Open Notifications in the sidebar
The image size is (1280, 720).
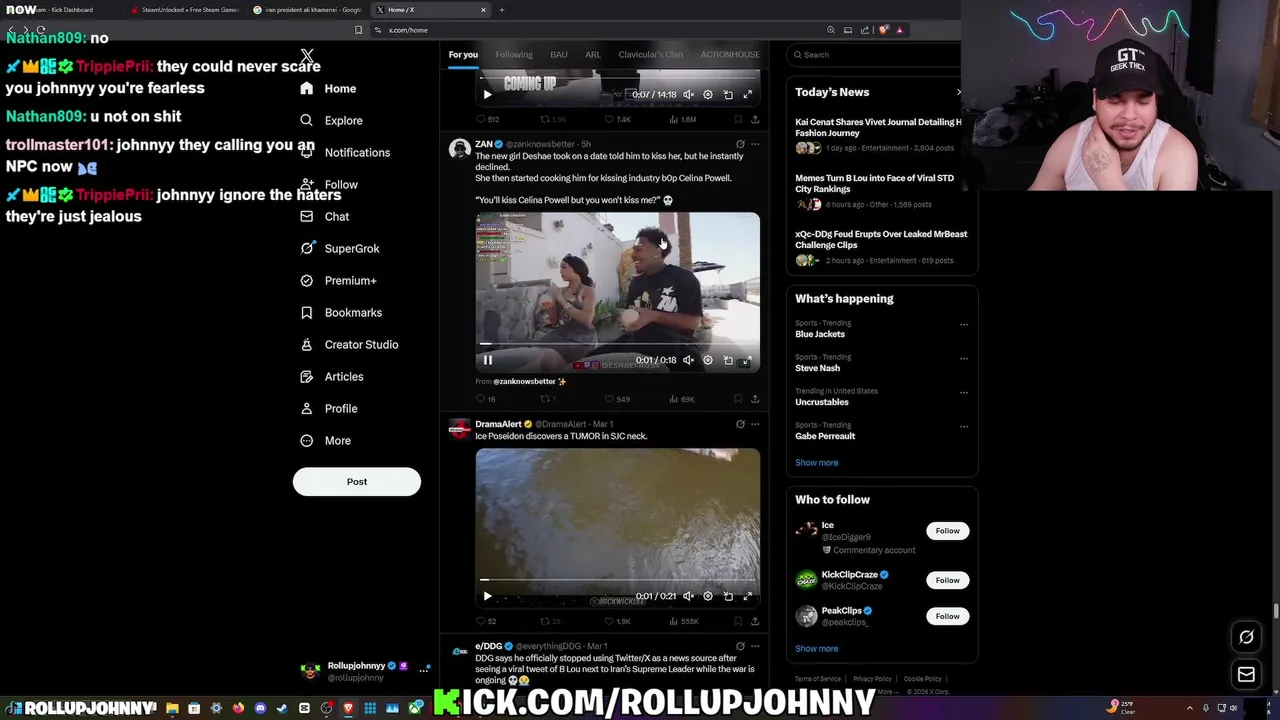pos(344,152)
